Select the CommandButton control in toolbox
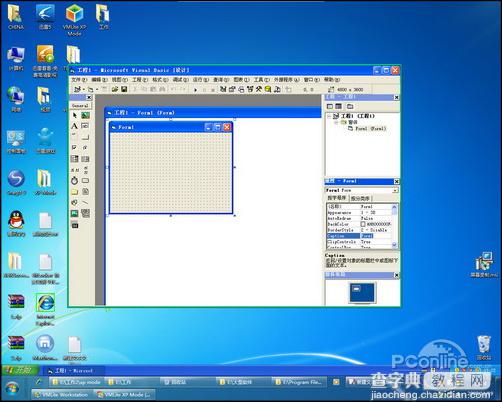This screenshot has width=502, height=402. 86,137
